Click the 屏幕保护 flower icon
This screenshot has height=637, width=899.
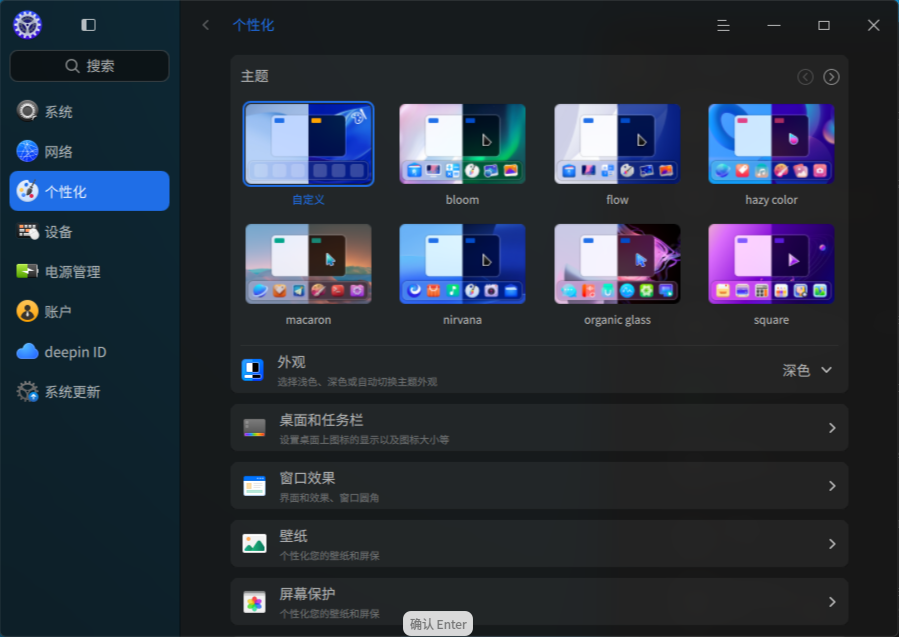tap(255, 602)
